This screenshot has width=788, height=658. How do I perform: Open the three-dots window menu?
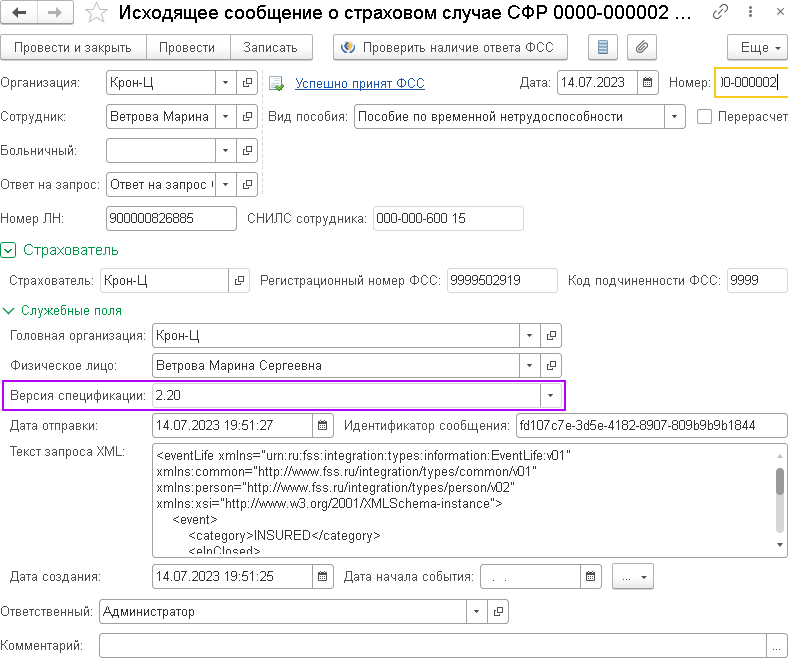point(750,12)
